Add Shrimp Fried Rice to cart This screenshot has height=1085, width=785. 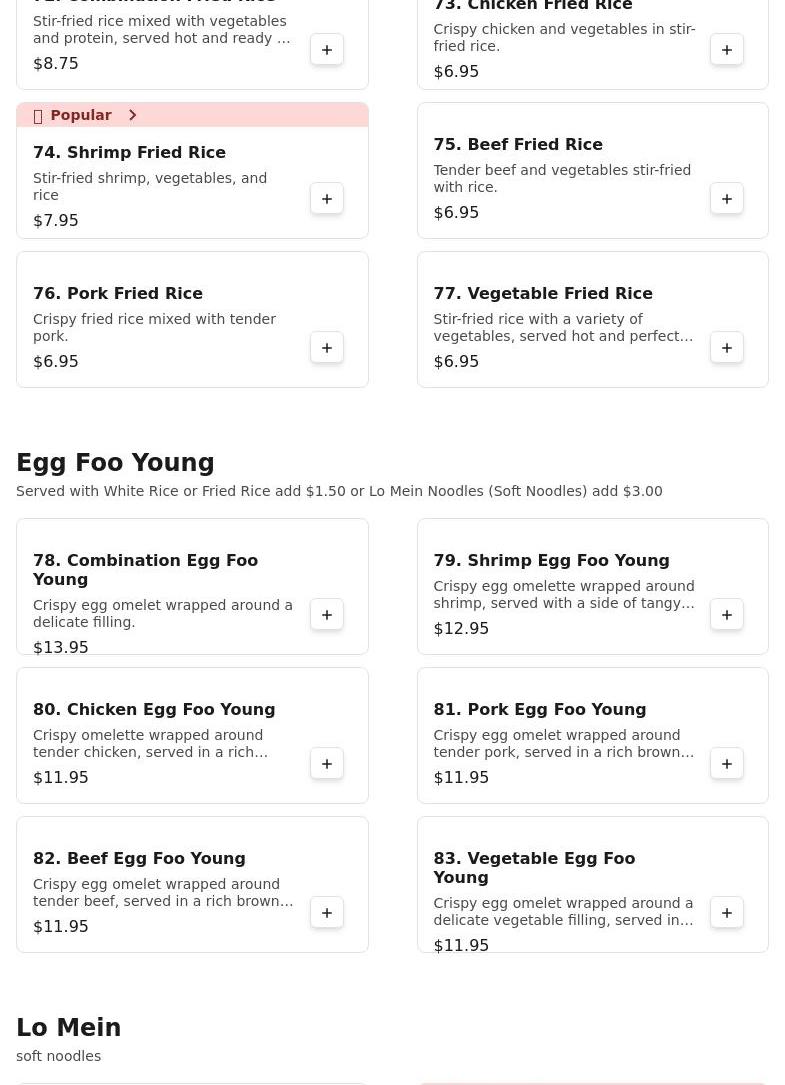click(x=327, y=199)
